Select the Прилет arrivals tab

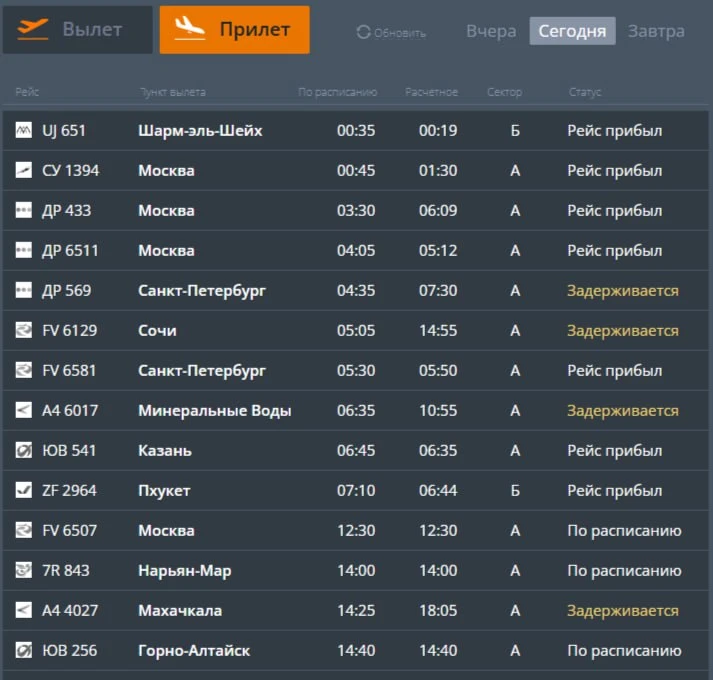point(234,30)
